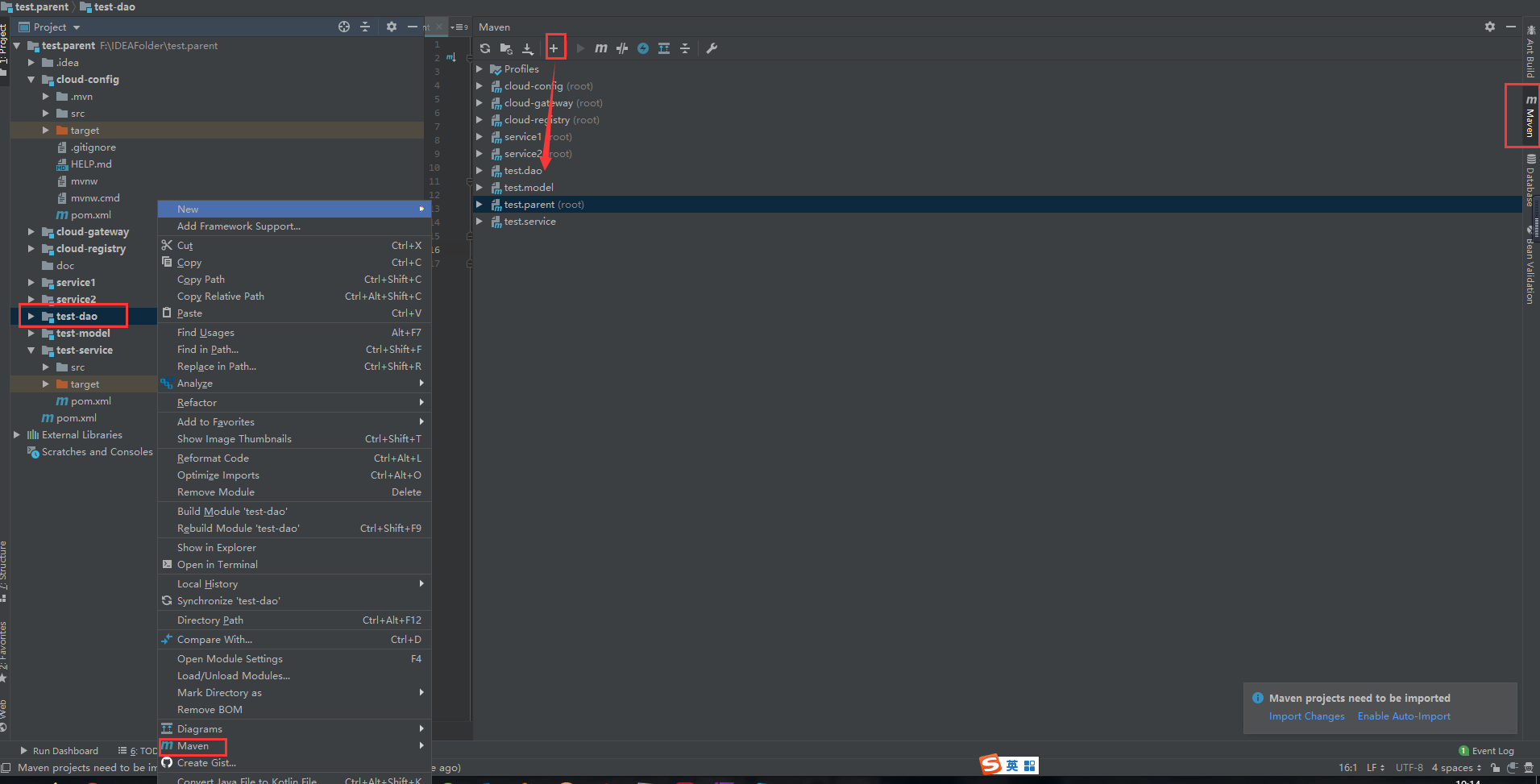Expand cloud-config (root) in Maven panel
1540x784 pixels.
point(479,86)
